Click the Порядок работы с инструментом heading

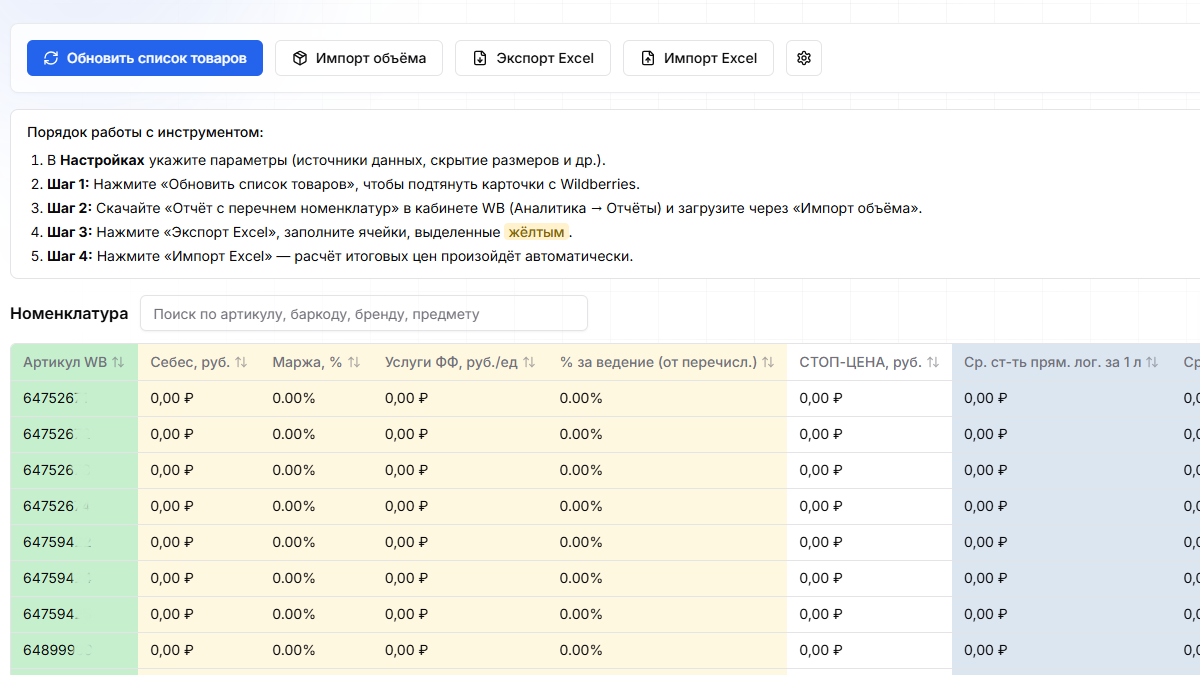pos(146,132)
